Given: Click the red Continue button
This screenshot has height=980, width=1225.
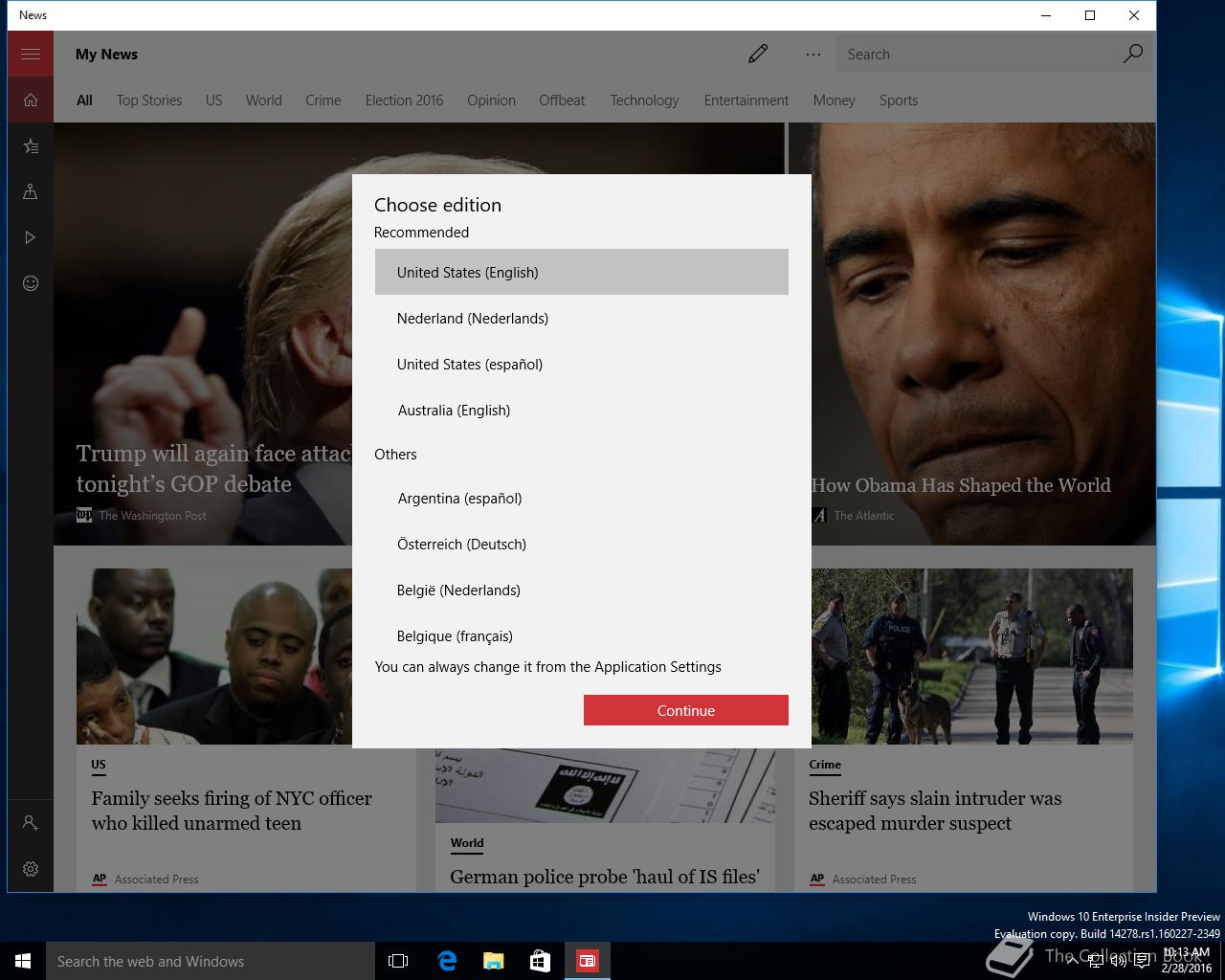Looking at the screenshot, I should coord(686,710).
